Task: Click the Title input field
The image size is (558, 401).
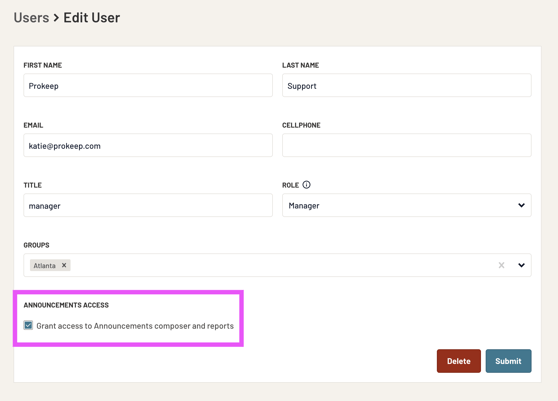Action: click(148, 205)
